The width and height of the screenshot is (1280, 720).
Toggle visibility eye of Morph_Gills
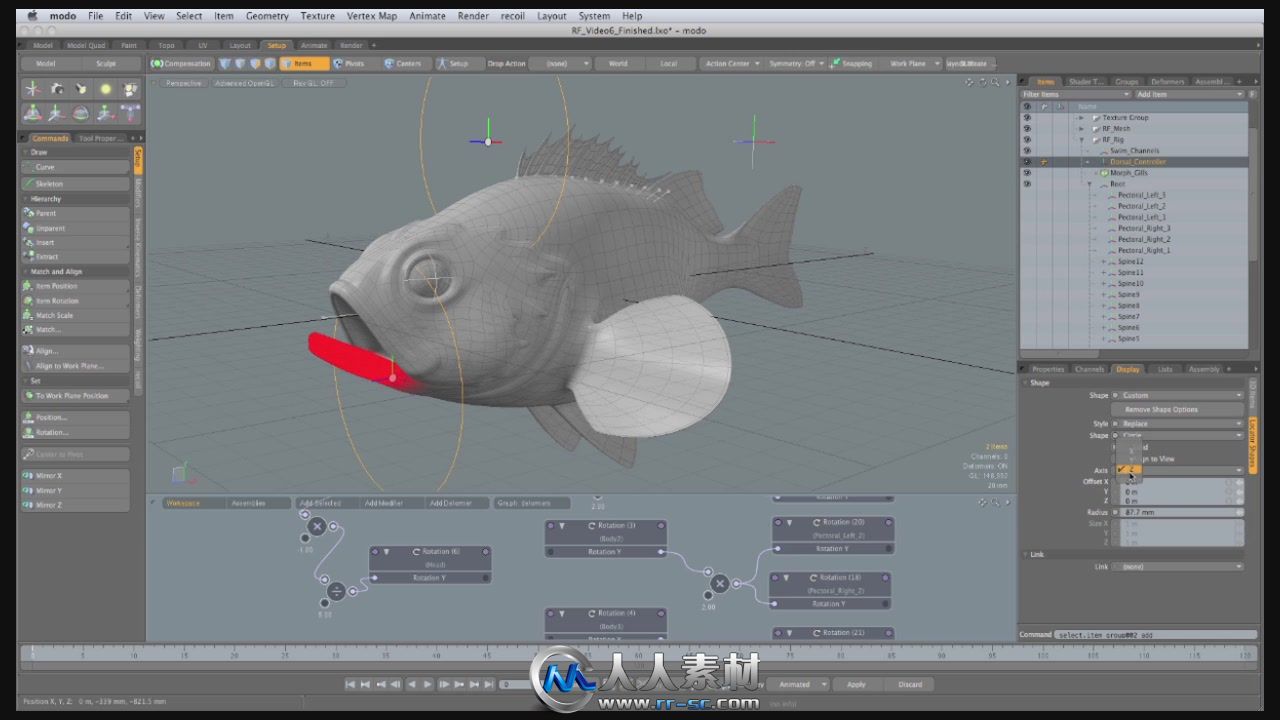tap(1027, 172)
